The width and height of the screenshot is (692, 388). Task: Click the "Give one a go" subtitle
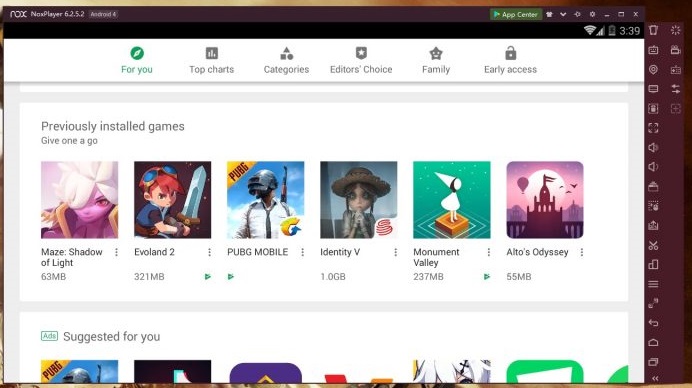69,141
